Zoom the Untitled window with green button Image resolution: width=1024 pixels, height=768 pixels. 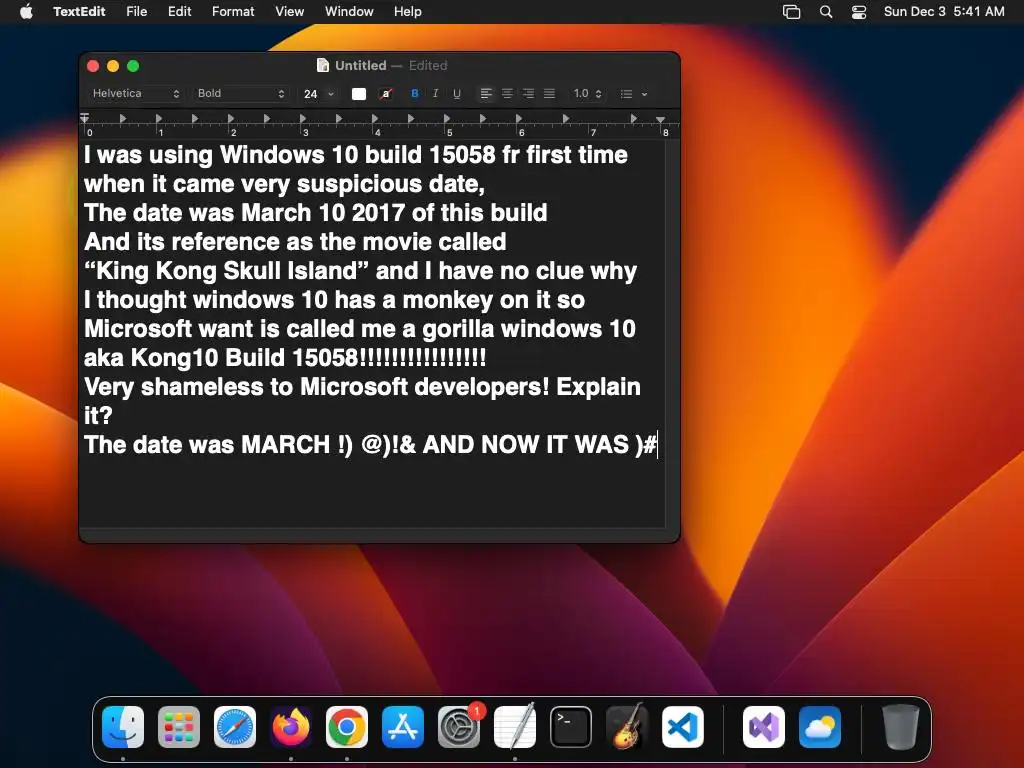click(133, 66)
